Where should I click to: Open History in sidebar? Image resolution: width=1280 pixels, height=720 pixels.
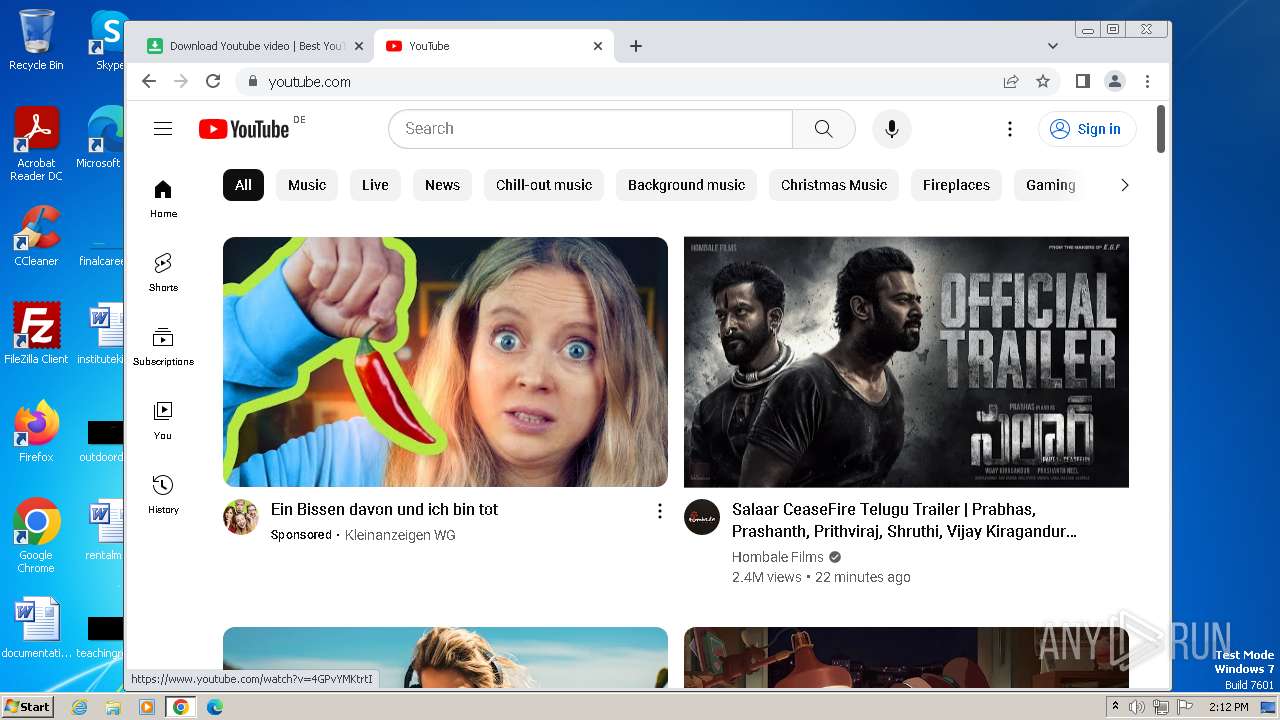pyautogui.click(x=163, y=495)
